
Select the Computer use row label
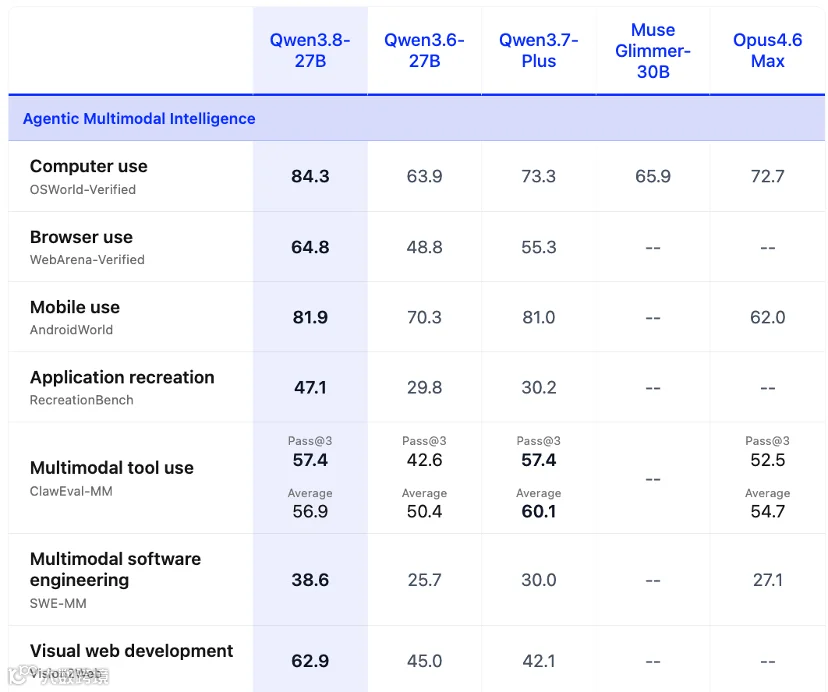[x=89, y=166]
